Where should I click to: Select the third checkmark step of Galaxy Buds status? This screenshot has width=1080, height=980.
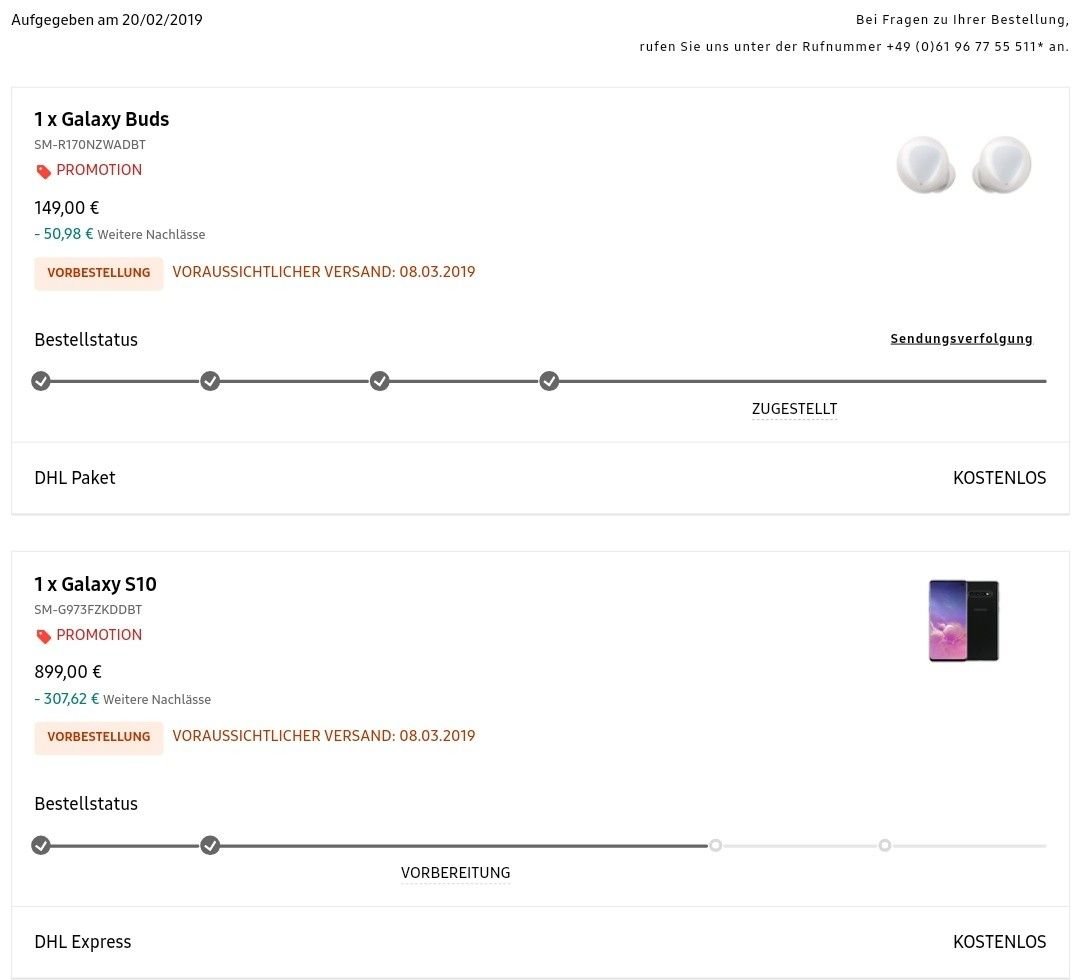coord(380,381)
